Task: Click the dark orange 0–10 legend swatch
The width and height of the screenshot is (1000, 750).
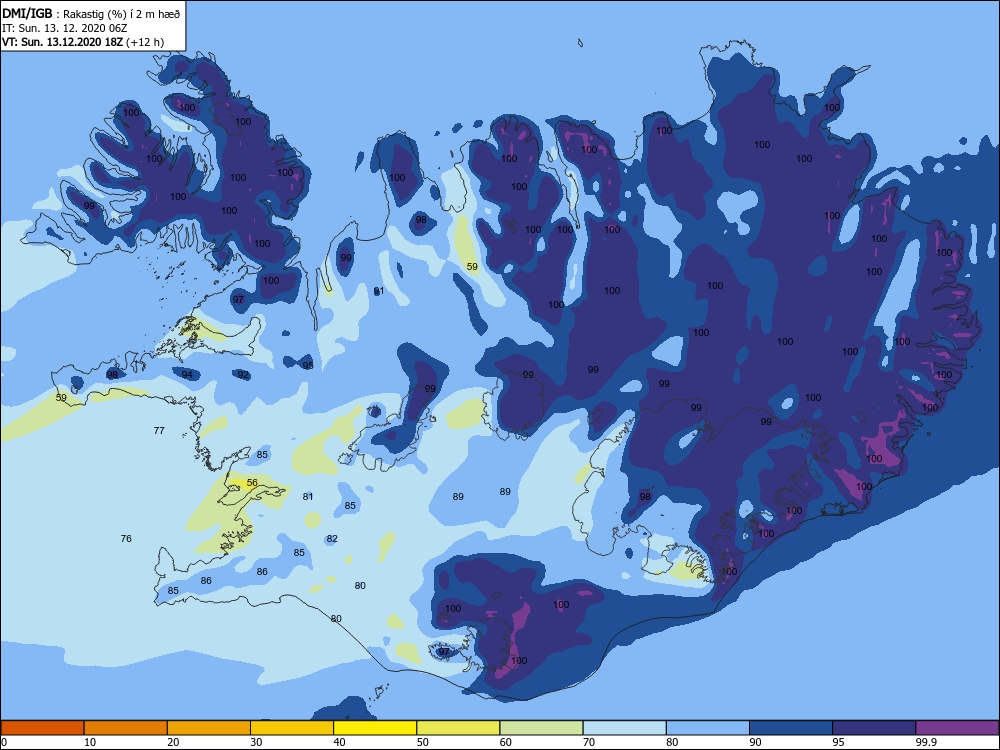Action: (42, 728)
